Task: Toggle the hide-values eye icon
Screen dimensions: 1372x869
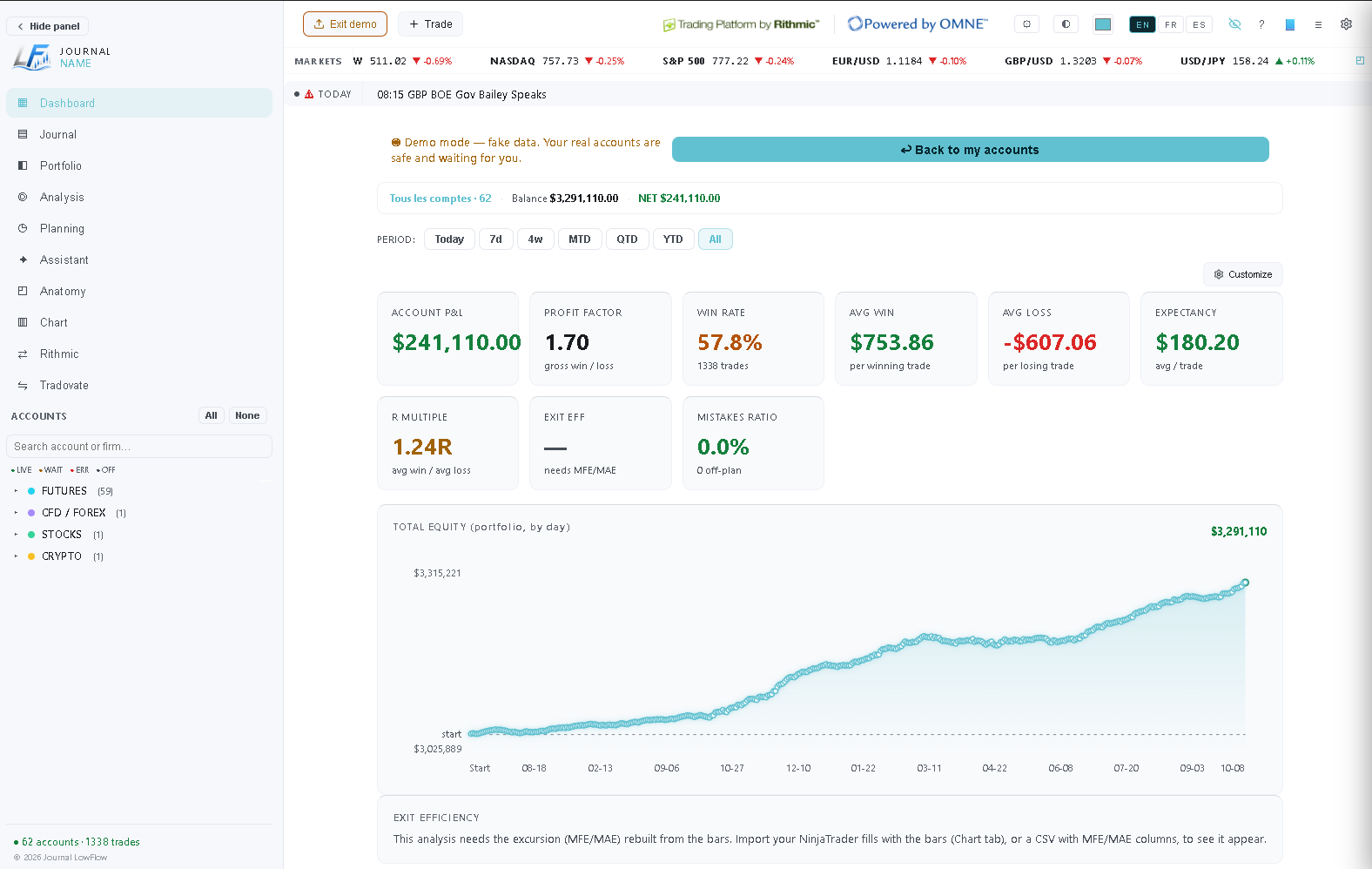Action: 1234,24
